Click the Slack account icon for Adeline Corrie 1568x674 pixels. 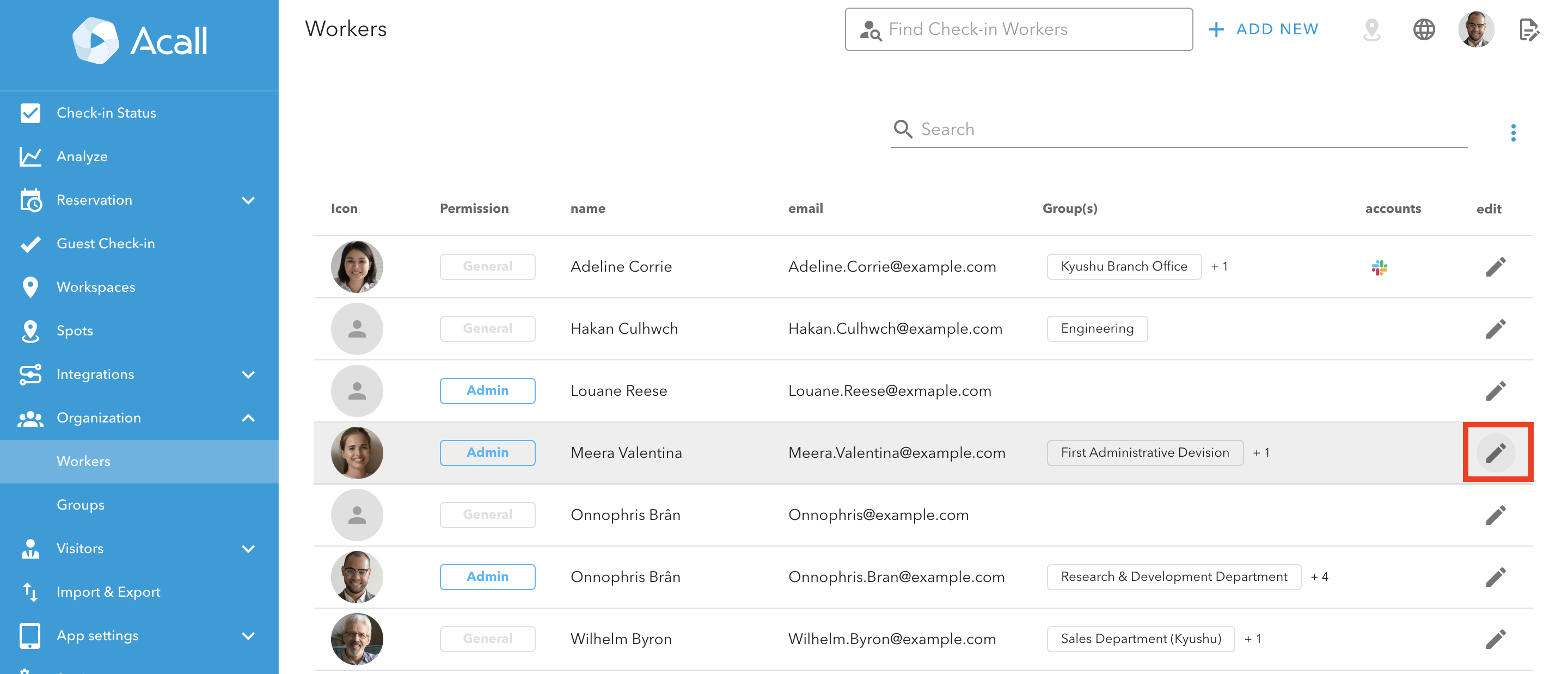point(1381,266)
